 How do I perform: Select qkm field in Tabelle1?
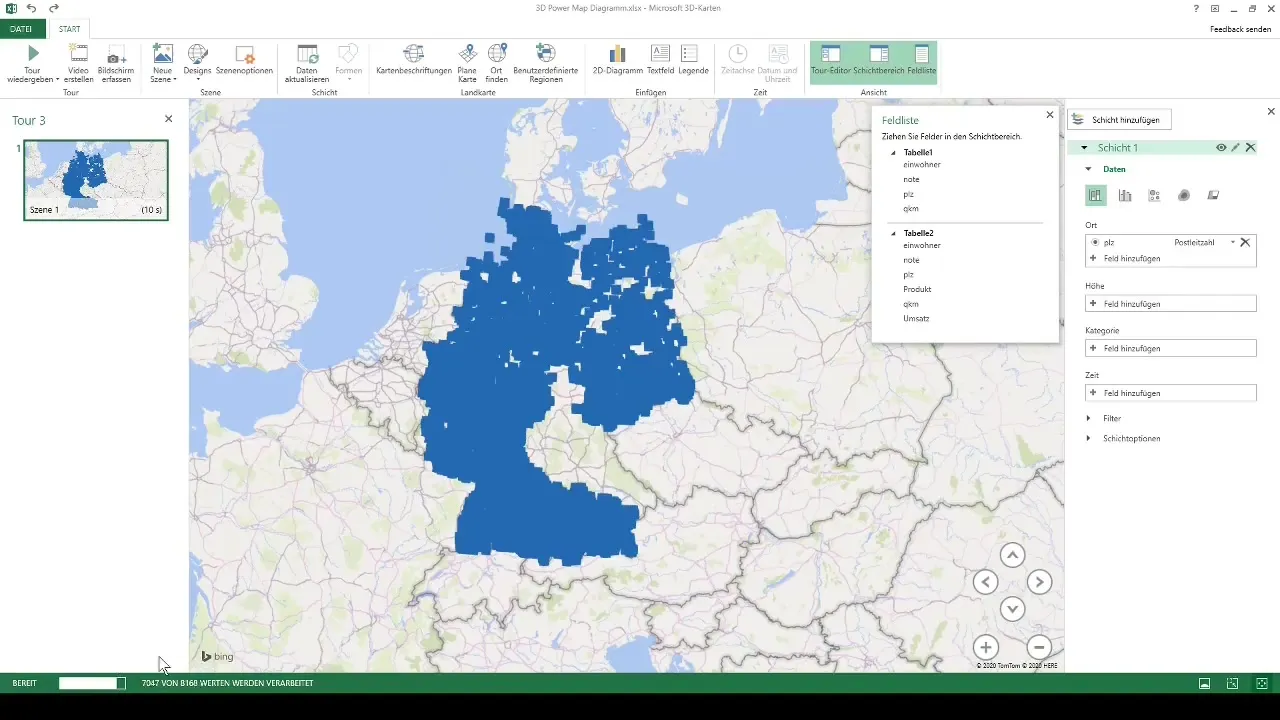point(910,208)
